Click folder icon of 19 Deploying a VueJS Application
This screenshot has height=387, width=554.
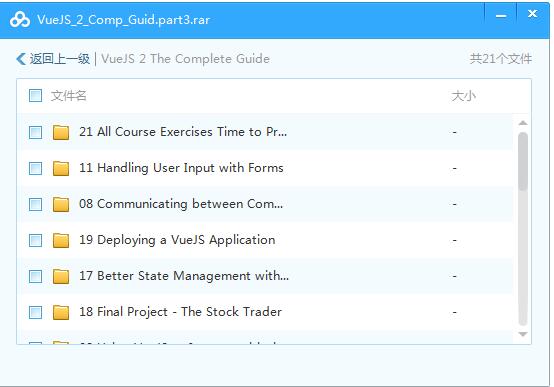point(61,240)
